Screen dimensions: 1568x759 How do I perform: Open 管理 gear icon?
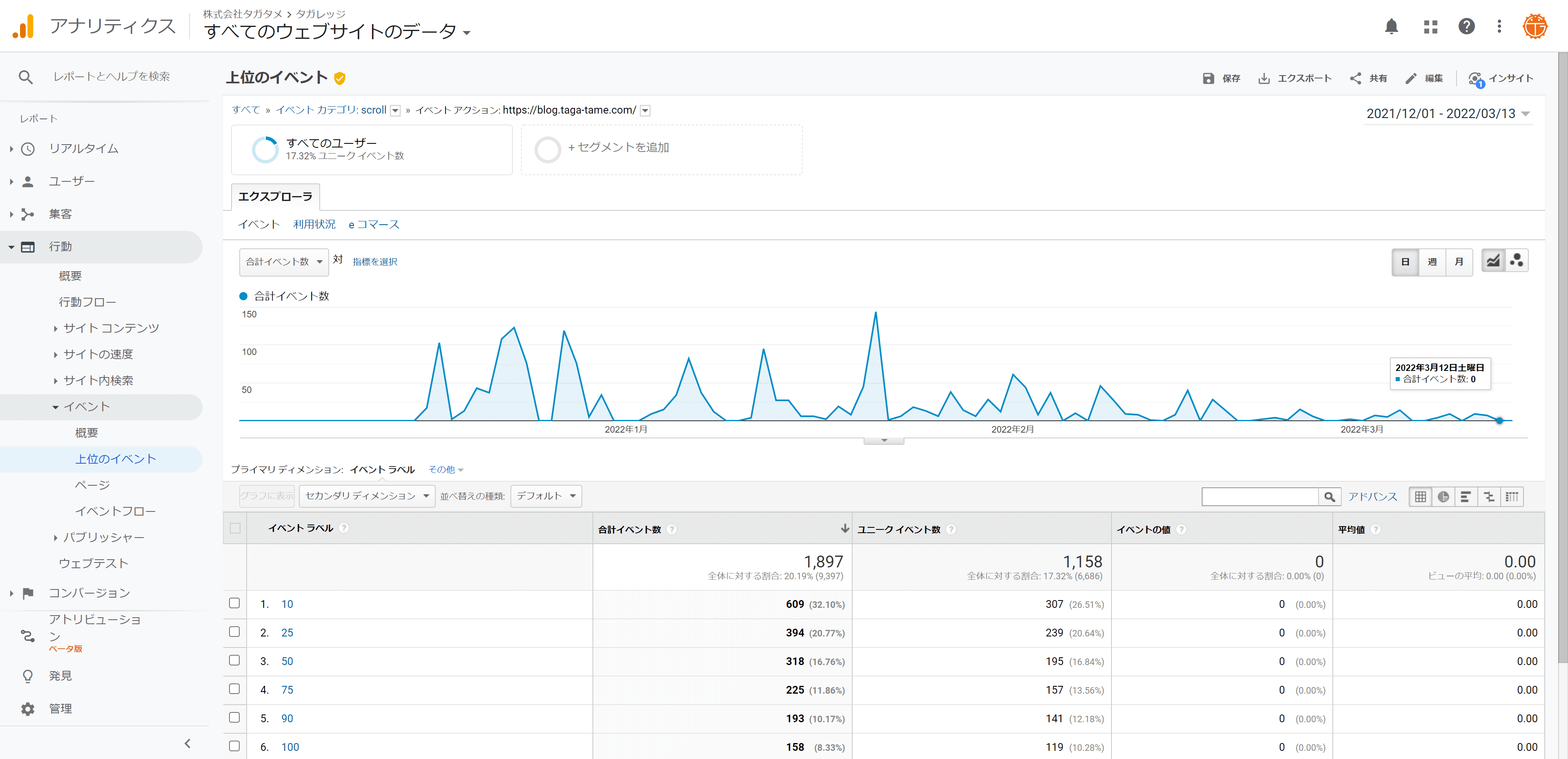coord(28,709)
